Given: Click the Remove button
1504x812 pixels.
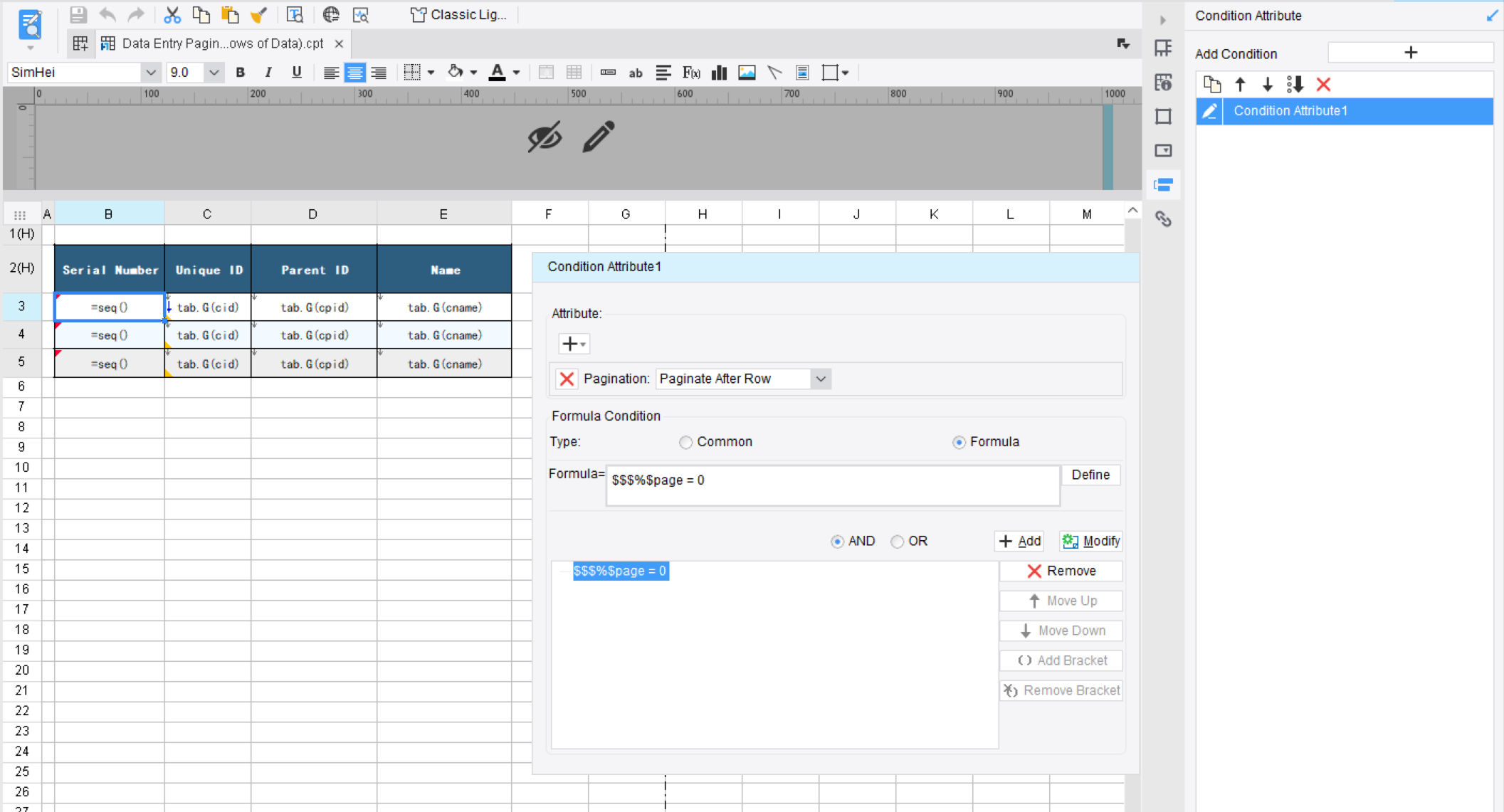Looking at the screenshot, I should click(x=1061, y=571).
